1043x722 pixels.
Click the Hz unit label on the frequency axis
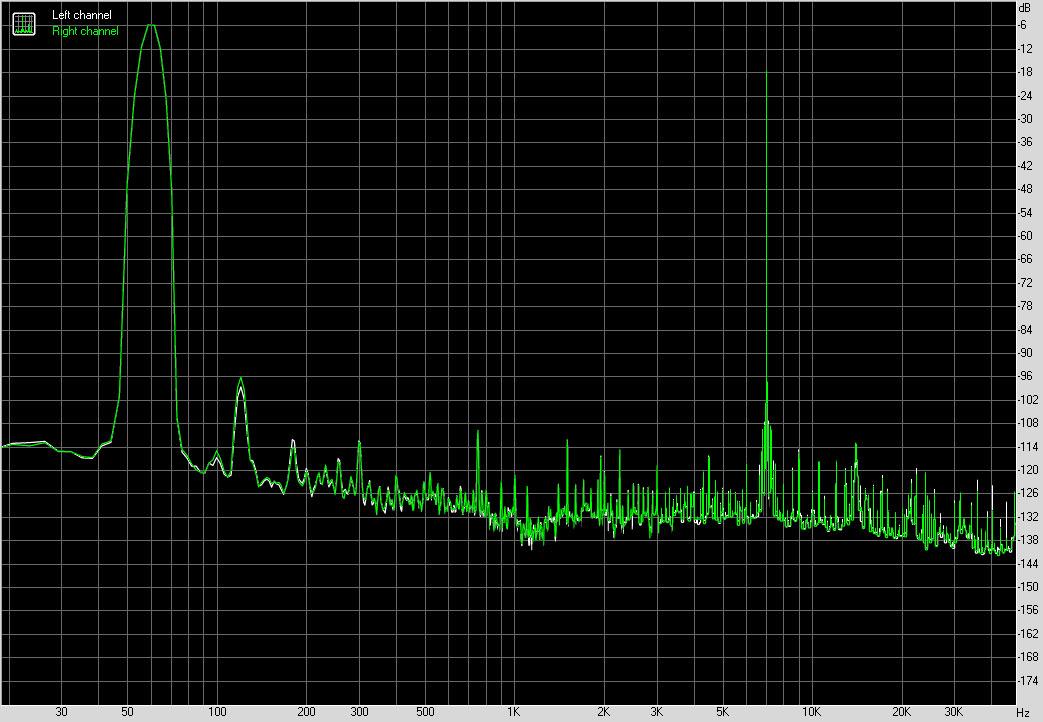(1022, 713)
